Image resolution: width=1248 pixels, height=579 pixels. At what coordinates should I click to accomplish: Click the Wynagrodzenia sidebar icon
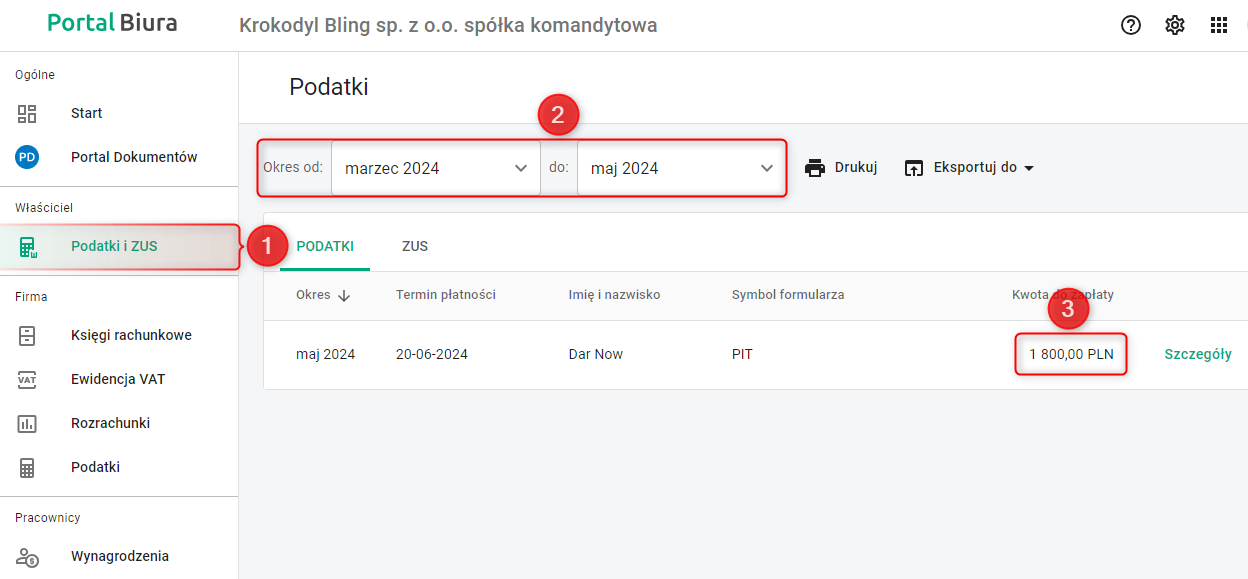click(x=27, y=556)
